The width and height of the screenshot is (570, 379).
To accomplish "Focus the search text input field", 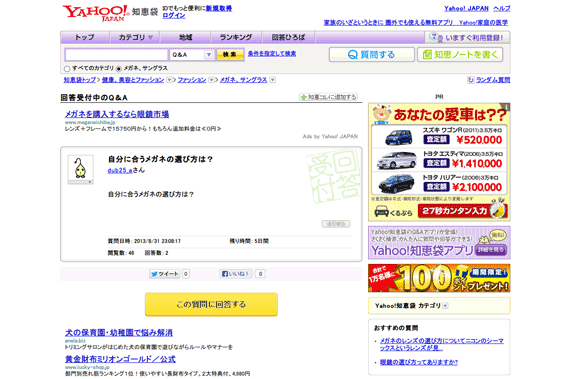I will click(x=116, y=55).
